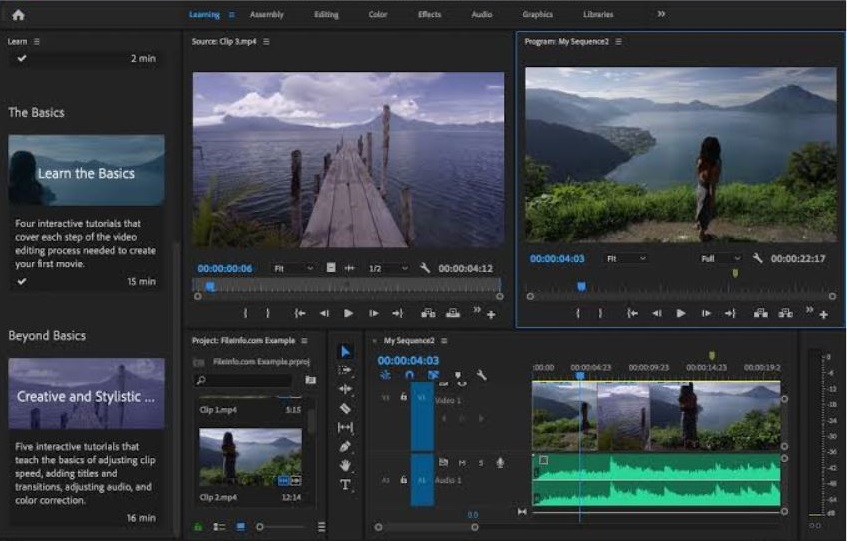Viewport: 847px width, 541px height.
Task: Click Lift button in Program monitor
Action: pyautogui.click(x=761, y=313)
